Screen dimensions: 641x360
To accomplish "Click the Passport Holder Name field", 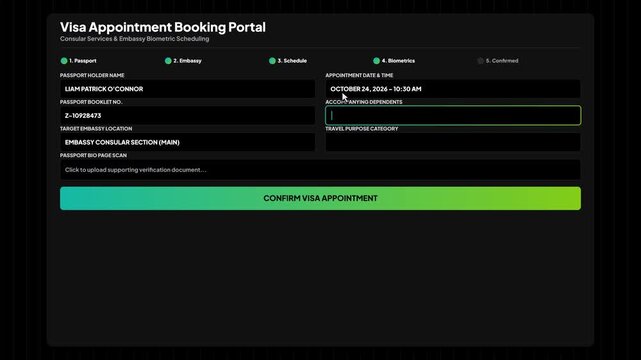I will pyautogui.click(x=188, y=89).
